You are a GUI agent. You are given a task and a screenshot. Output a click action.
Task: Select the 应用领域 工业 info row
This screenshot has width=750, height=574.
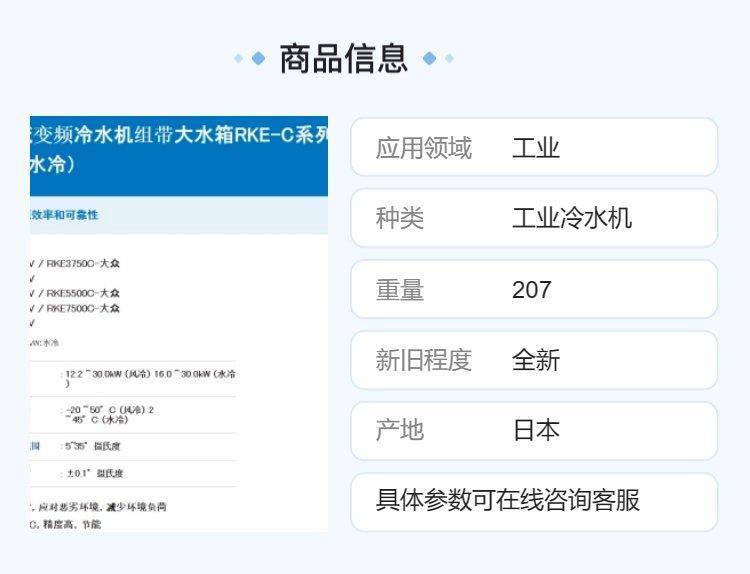point(534,147)
